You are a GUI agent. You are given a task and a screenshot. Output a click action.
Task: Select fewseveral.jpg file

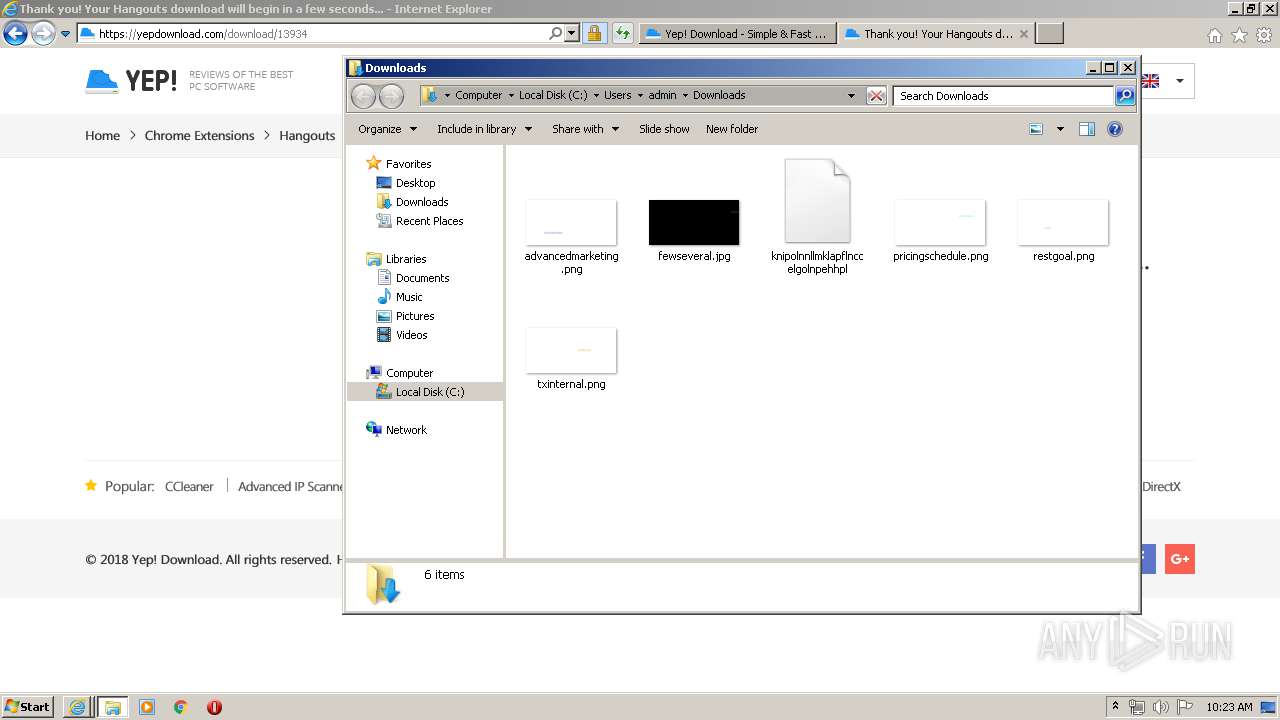(x=694, y=222)
